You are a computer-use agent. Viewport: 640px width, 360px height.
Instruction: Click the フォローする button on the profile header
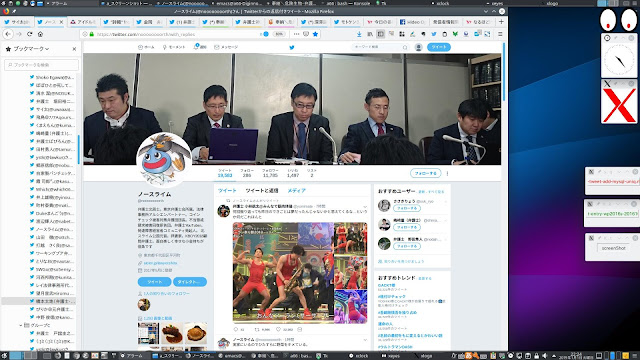[425, 173]
